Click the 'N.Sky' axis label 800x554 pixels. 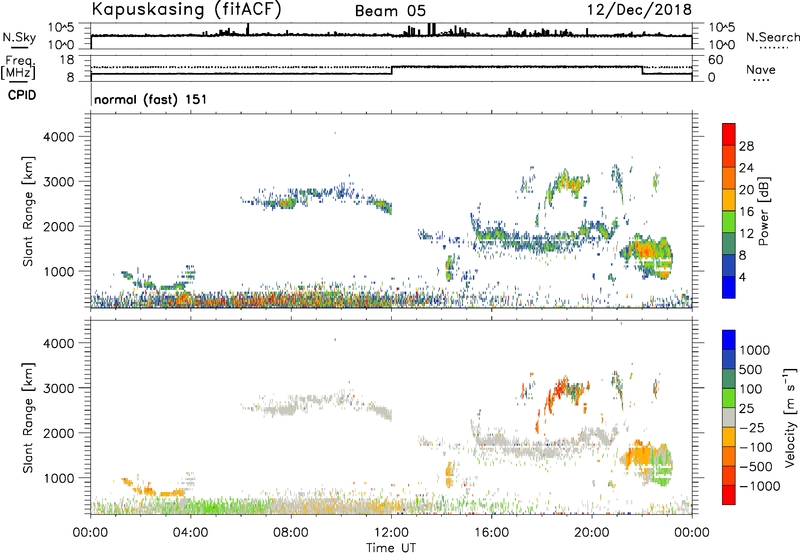click(x=19, y=37)
